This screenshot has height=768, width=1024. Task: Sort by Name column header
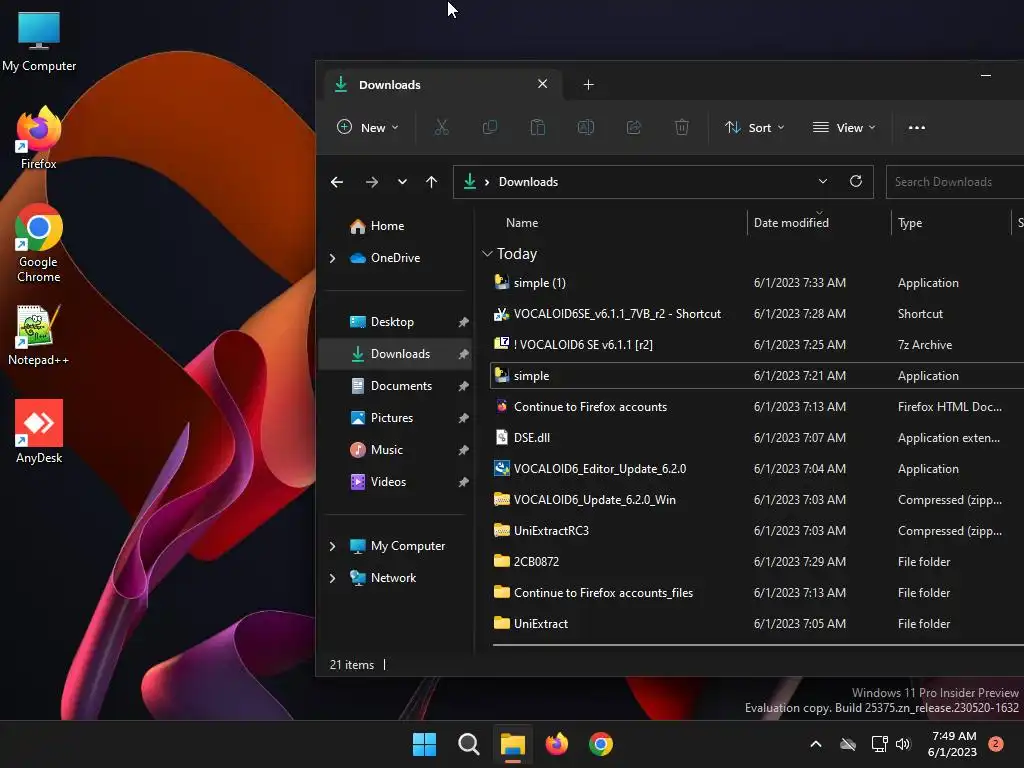522,223
